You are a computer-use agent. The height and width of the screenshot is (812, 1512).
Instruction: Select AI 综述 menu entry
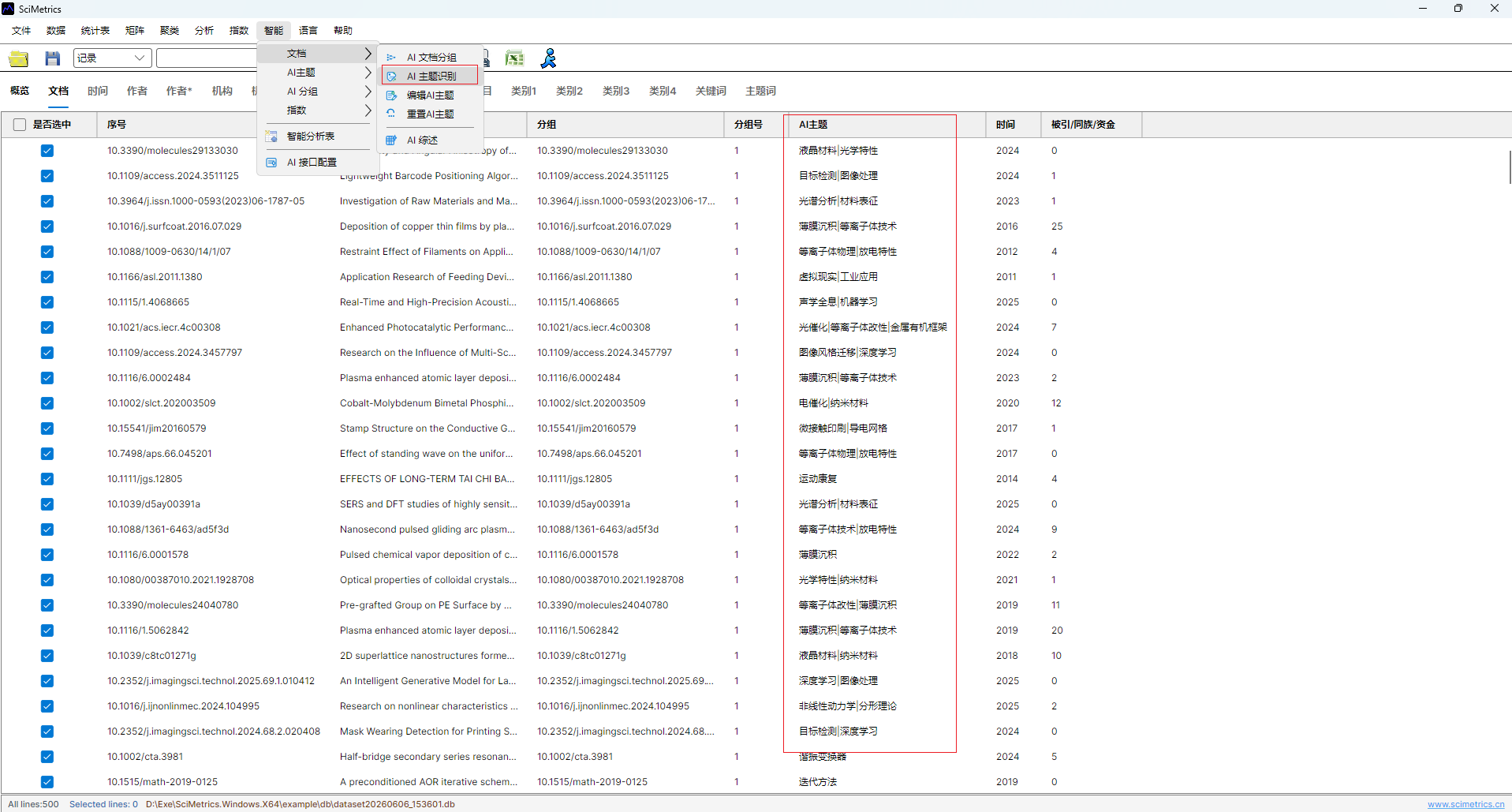pos(430,140)
